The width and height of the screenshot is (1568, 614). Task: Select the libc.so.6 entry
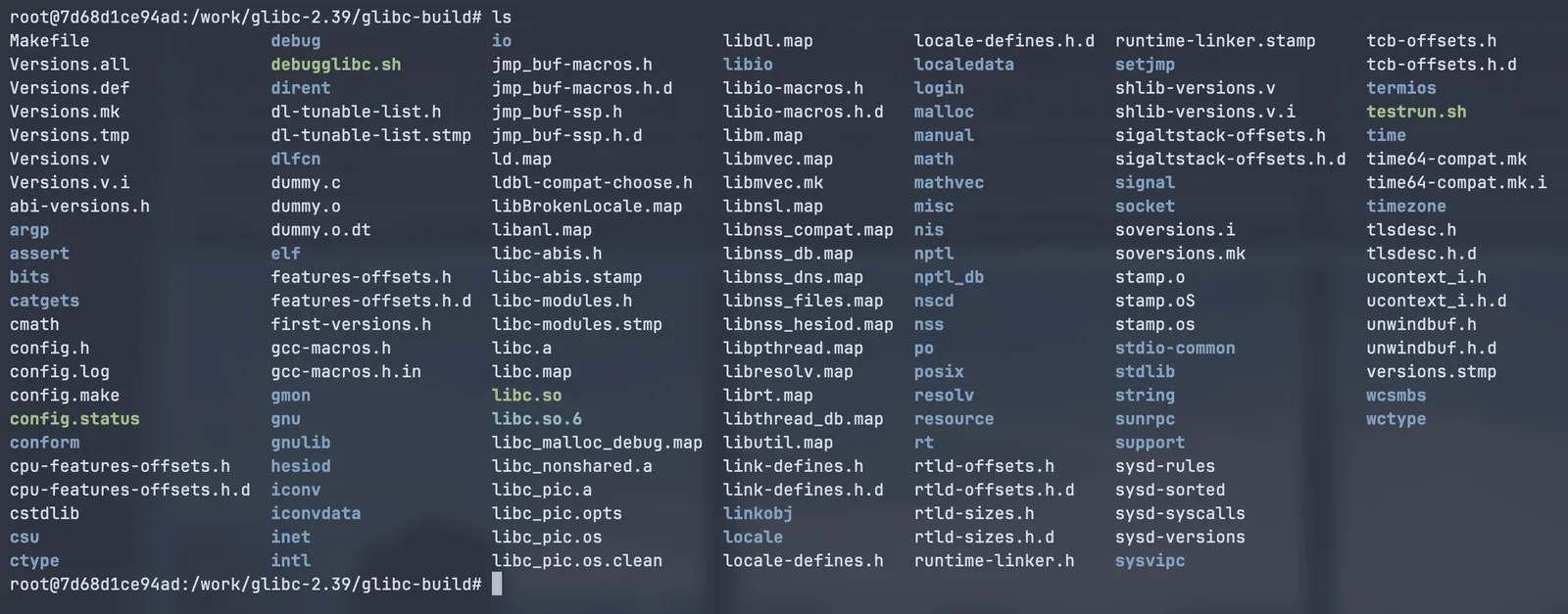(x=537, y=419)
